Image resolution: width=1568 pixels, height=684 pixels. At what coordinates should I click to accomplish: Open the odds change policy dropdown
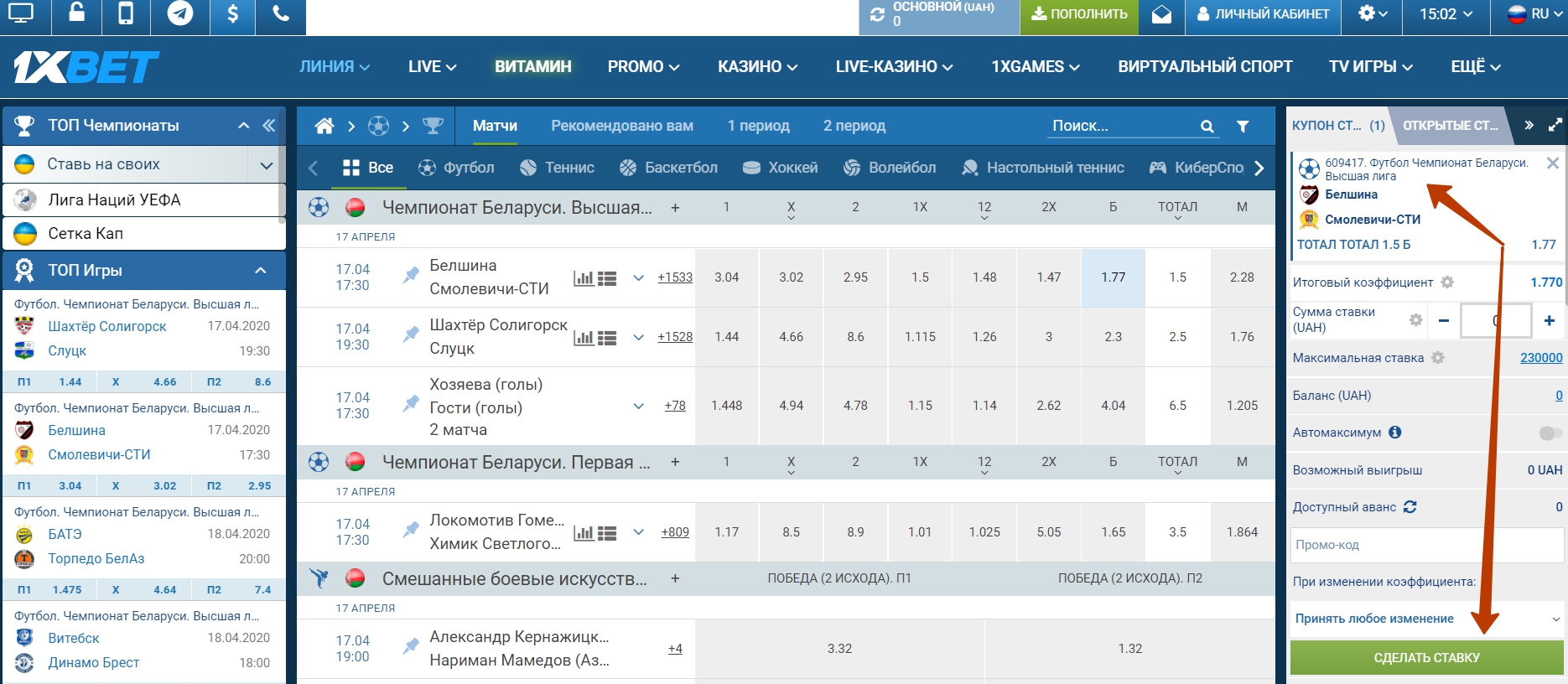pyautogui.click(x=1427, y=619)
